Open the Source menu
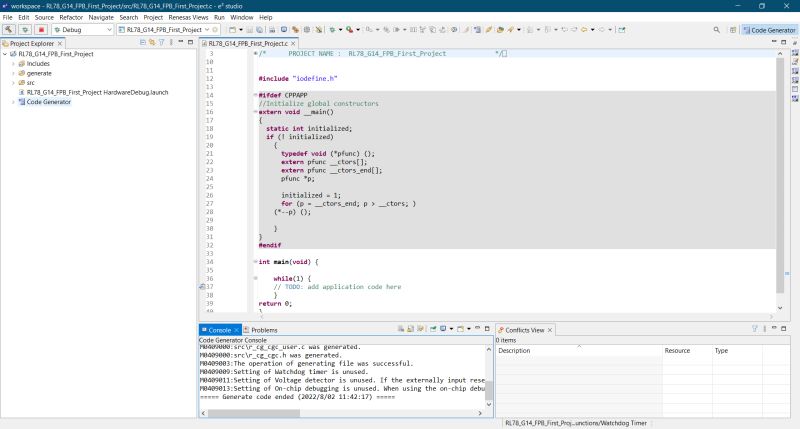800x429 pixels. [x=44, y=17]
